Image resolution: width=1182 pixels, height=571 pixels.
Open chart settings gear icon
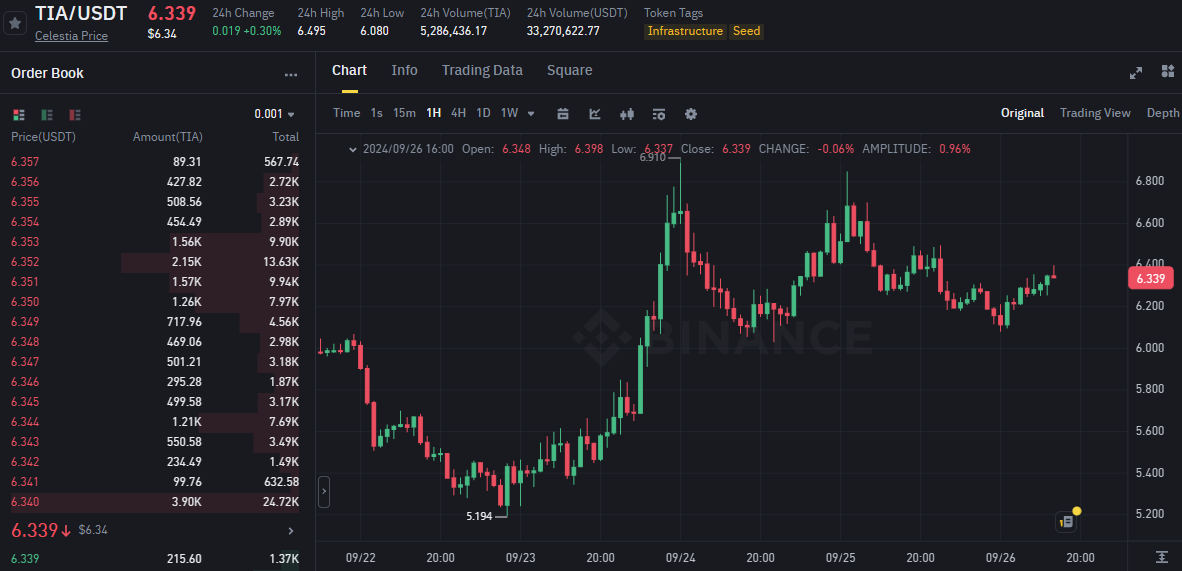691,114
